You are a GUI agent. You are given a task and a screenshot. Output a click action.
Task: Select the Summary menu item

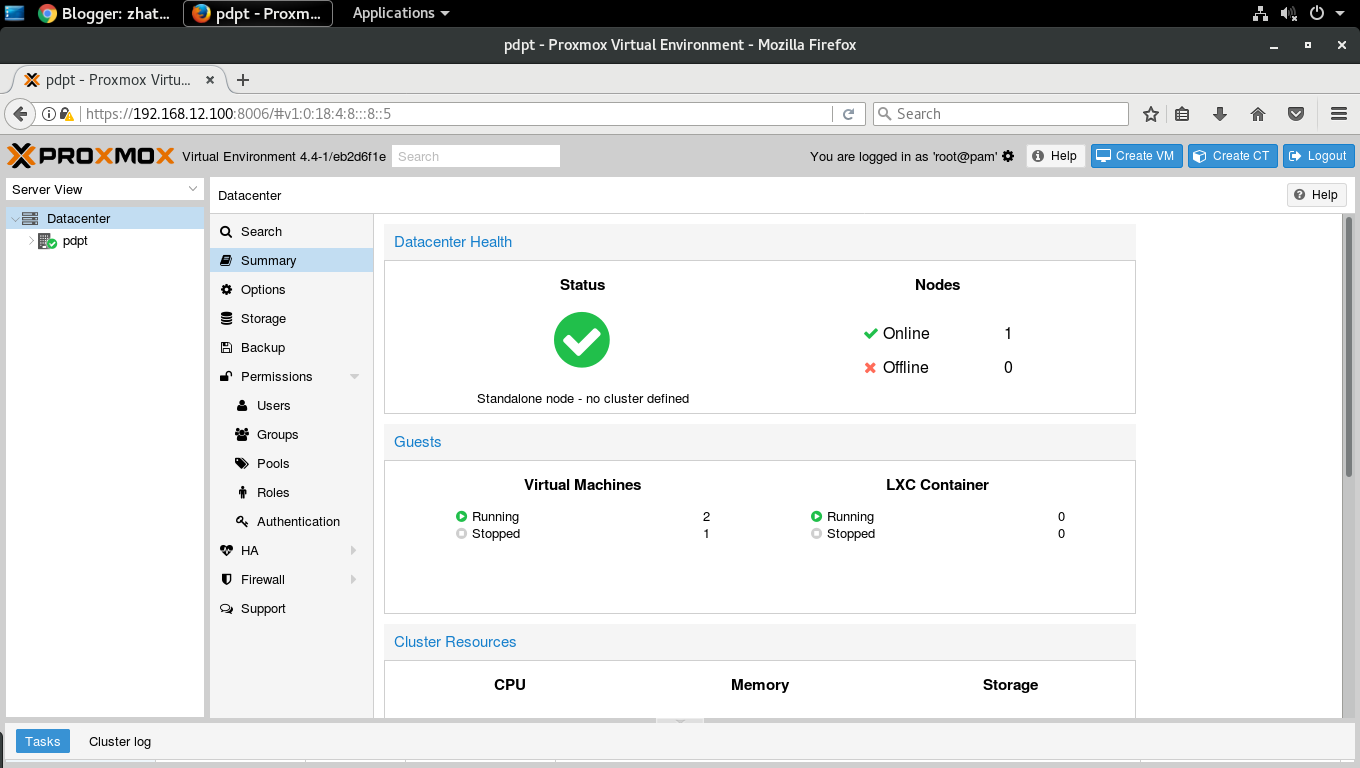click(x=291, y=261)
